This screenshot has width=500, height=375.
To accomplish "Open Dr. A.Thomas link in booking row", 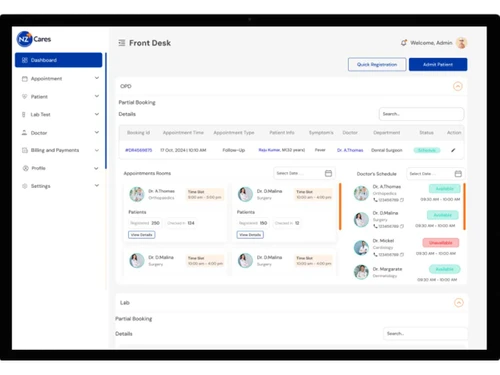I will [x=350, y=150].
